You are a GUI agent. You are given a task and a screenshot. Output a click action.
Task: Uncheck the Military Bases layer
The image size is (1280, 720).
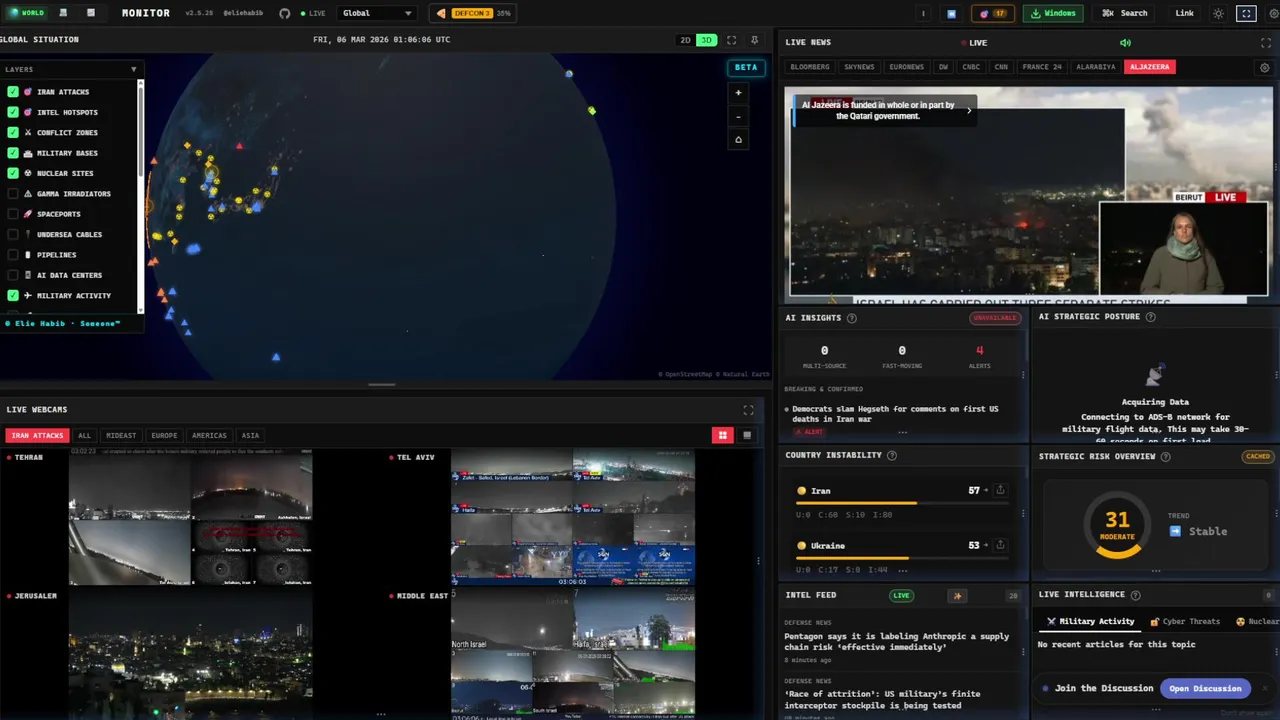pyautogui.click(x=13, y=153)
